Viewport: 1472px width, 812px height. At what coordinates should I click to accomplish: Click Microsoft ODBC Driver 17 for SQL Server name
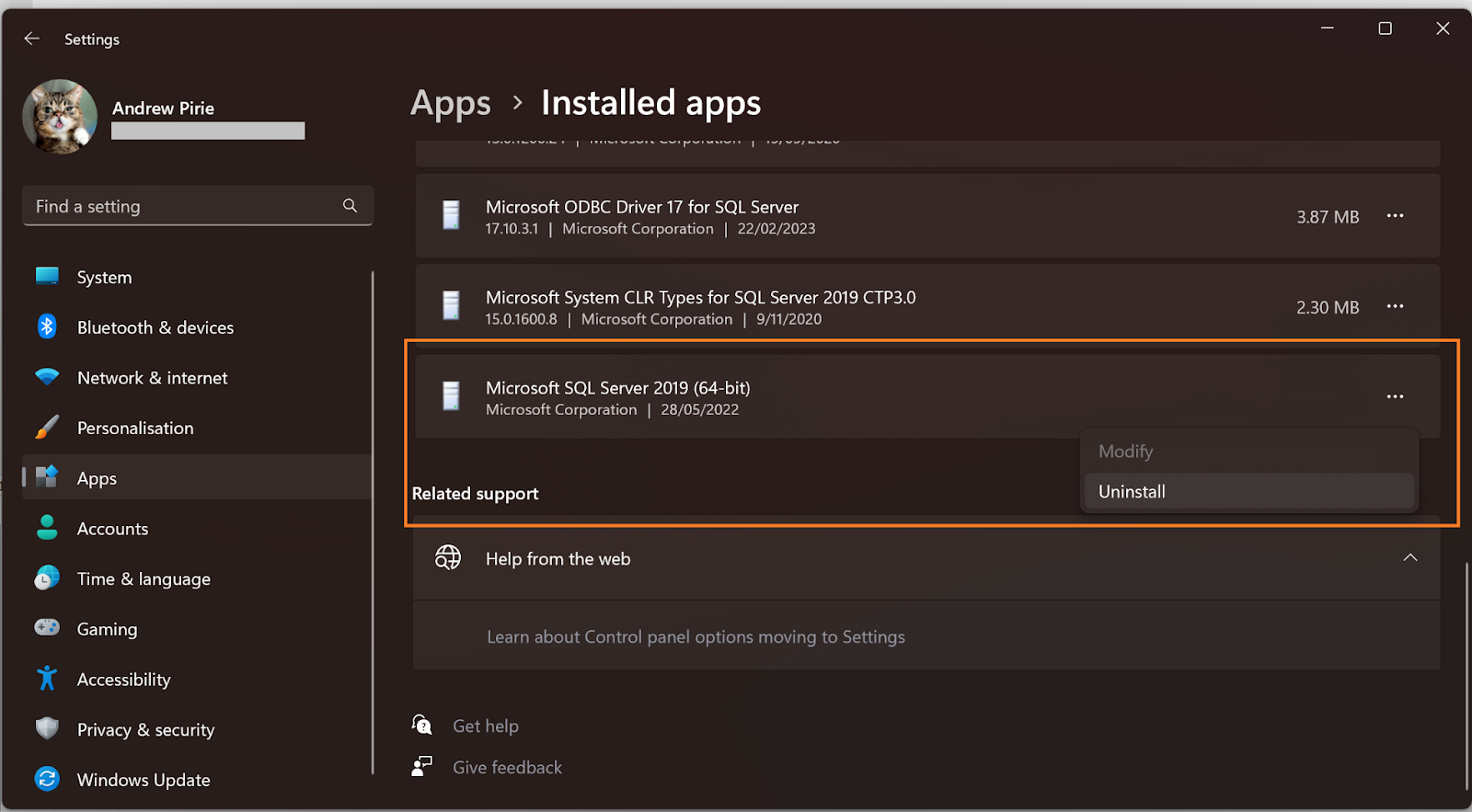642,207
